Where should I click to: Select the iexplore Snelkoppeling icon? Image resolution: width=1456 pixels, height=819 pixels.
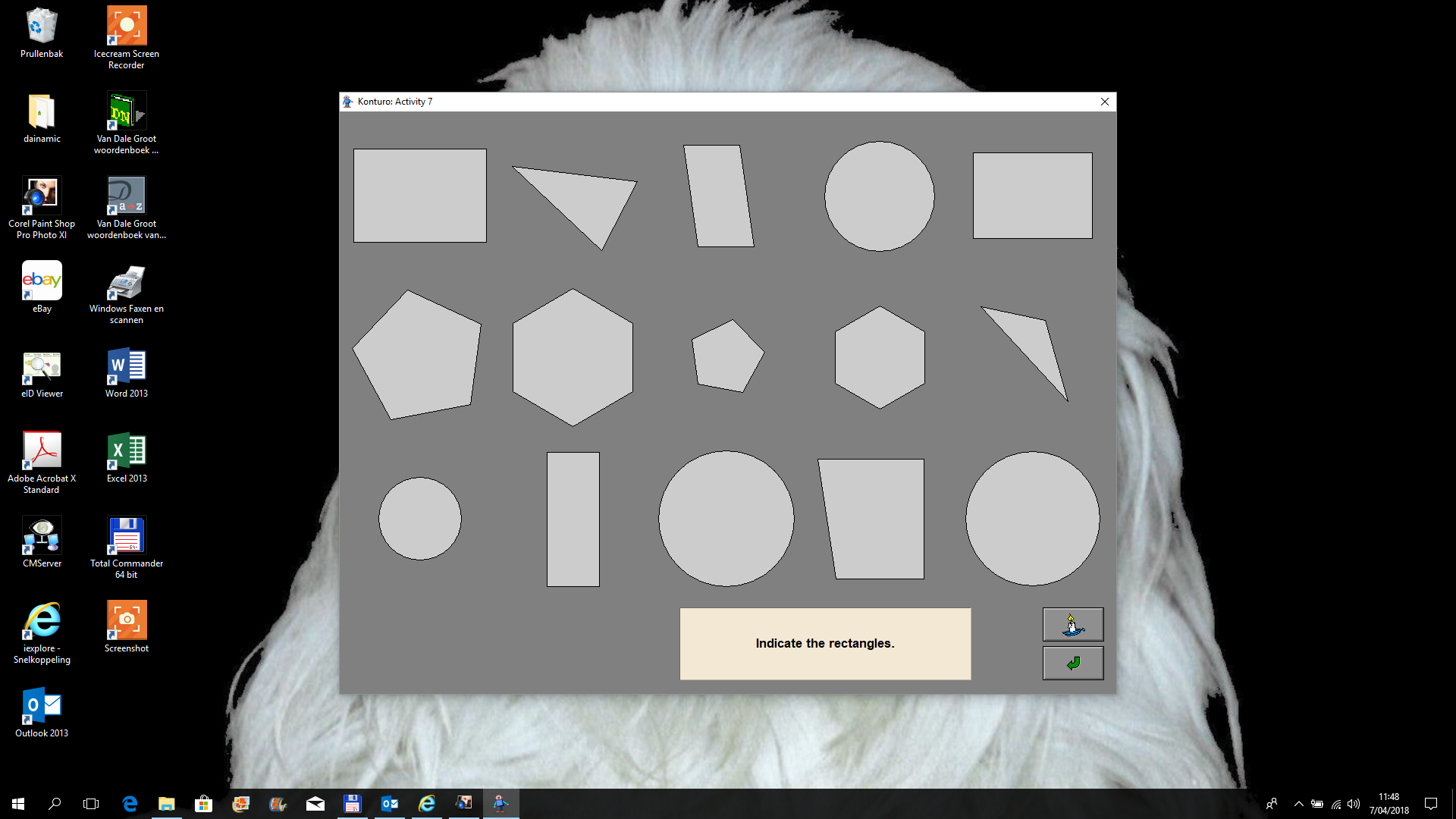(42, 632)
